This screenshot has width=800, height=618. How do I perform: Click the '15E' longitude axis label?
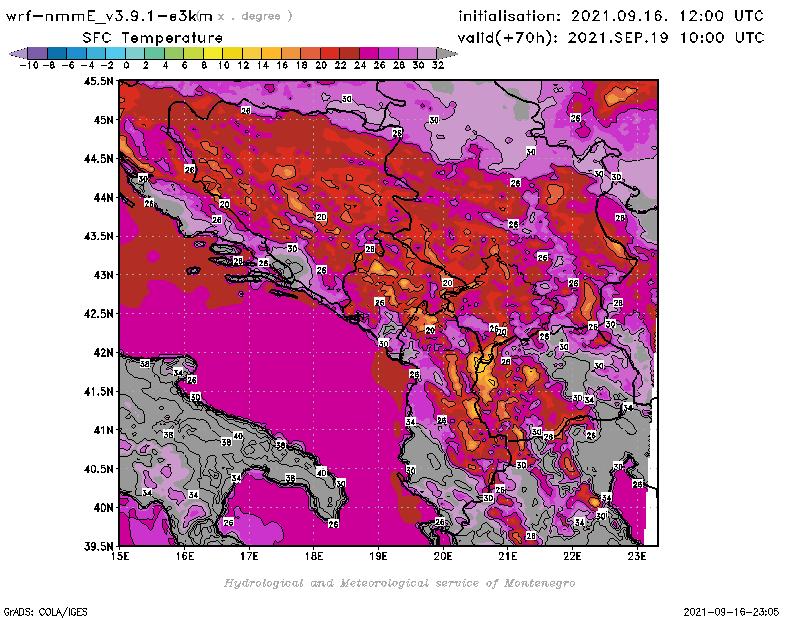[x=120, y=556]
